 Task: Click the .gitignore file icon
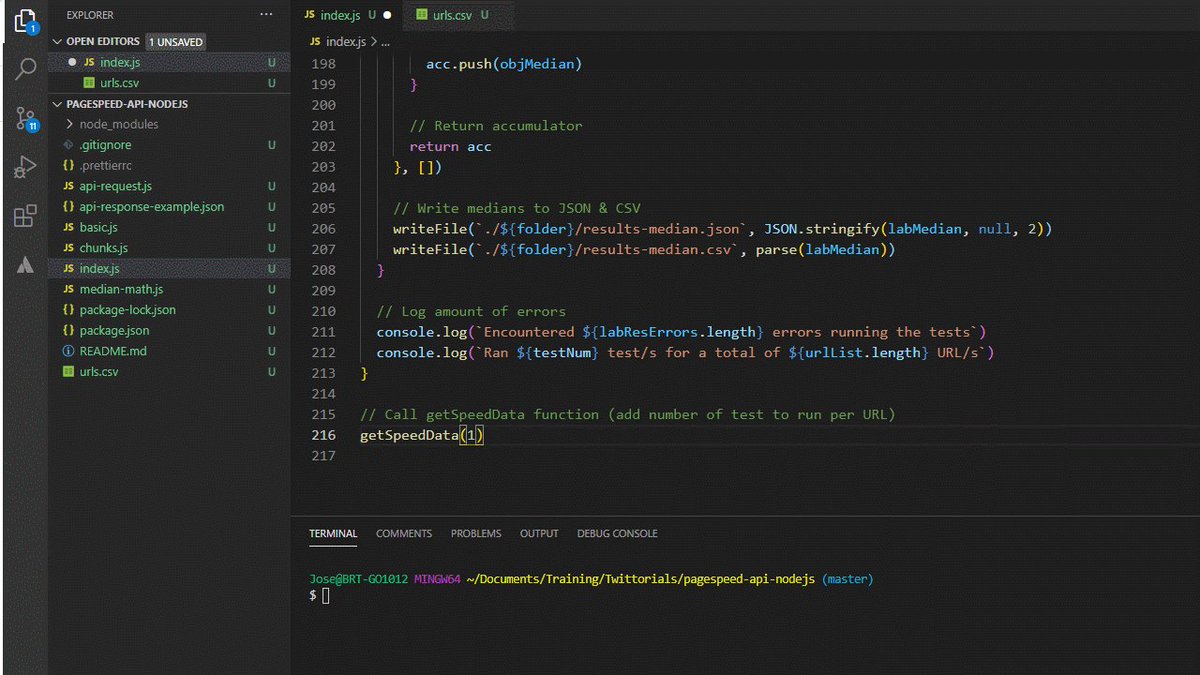[x=68, y=145]
